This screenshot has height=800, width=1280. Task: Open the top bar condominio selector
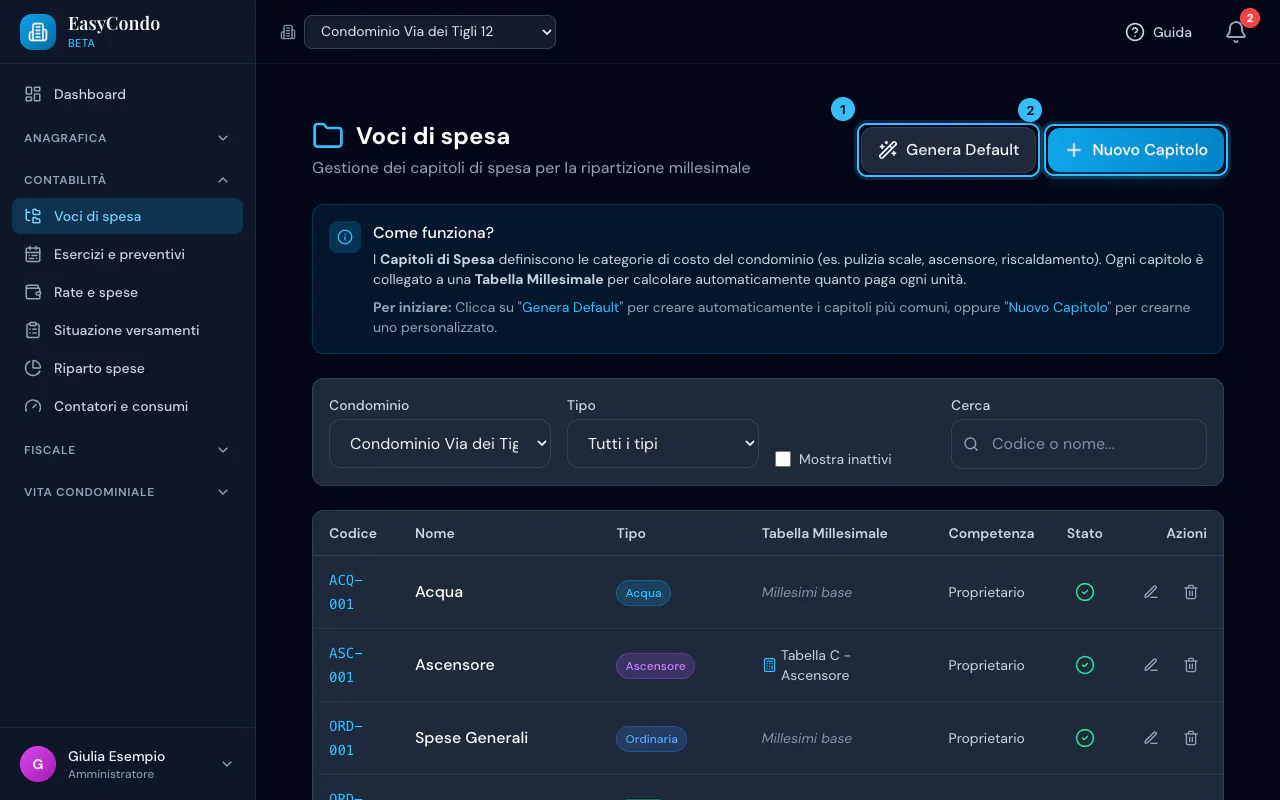[x=430, y=32]
